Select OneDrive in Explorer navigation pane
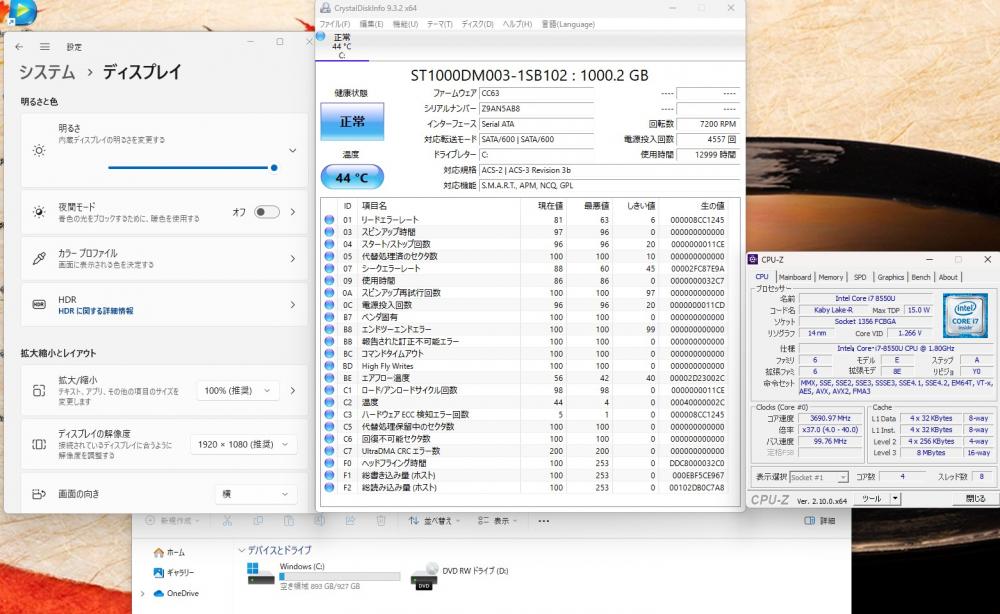Image resolution: width=1000 pixels, height=614 pixels. [x=177, y=593]
